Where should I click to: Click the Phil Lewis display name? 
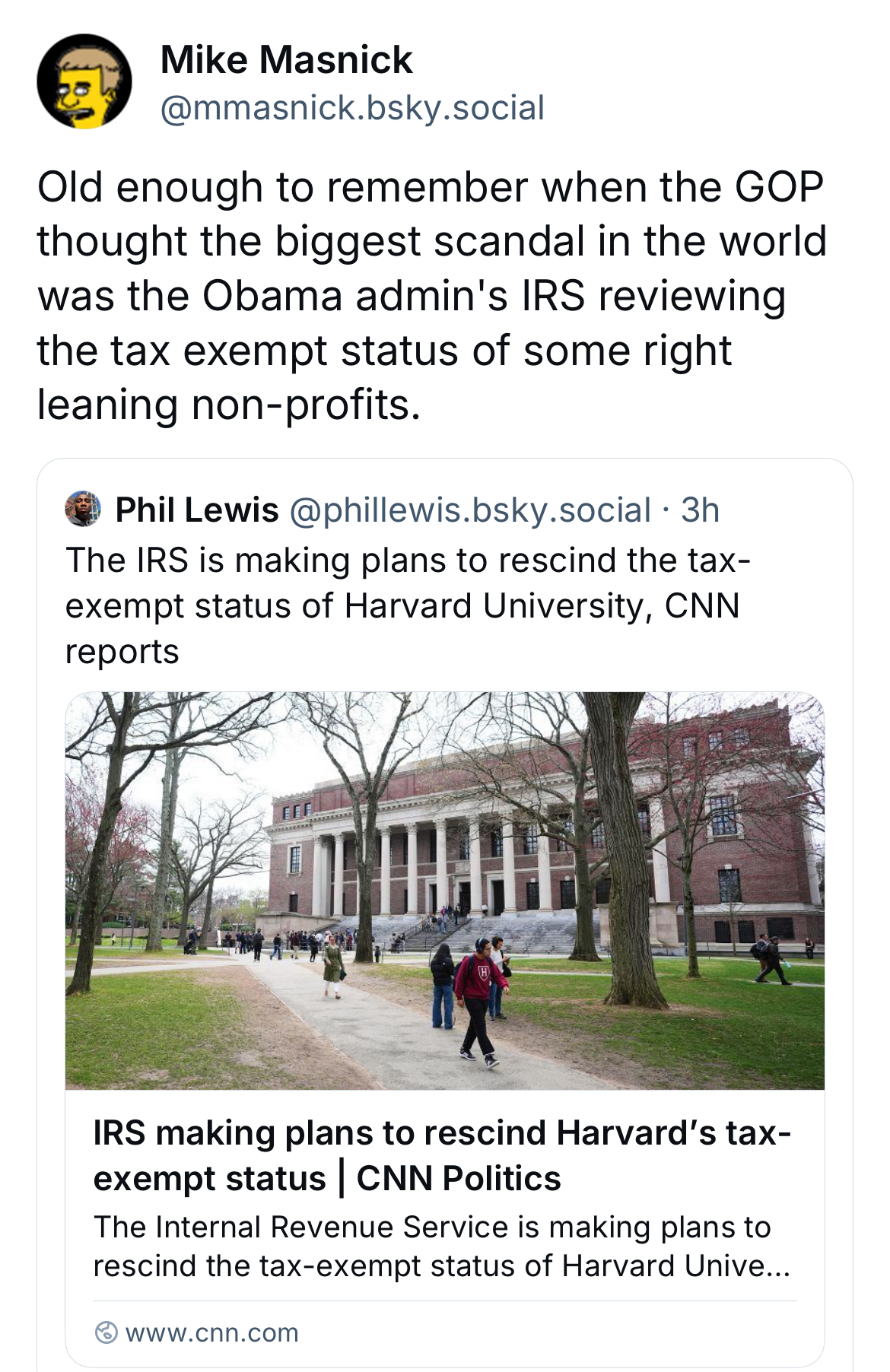click(196, 510)
